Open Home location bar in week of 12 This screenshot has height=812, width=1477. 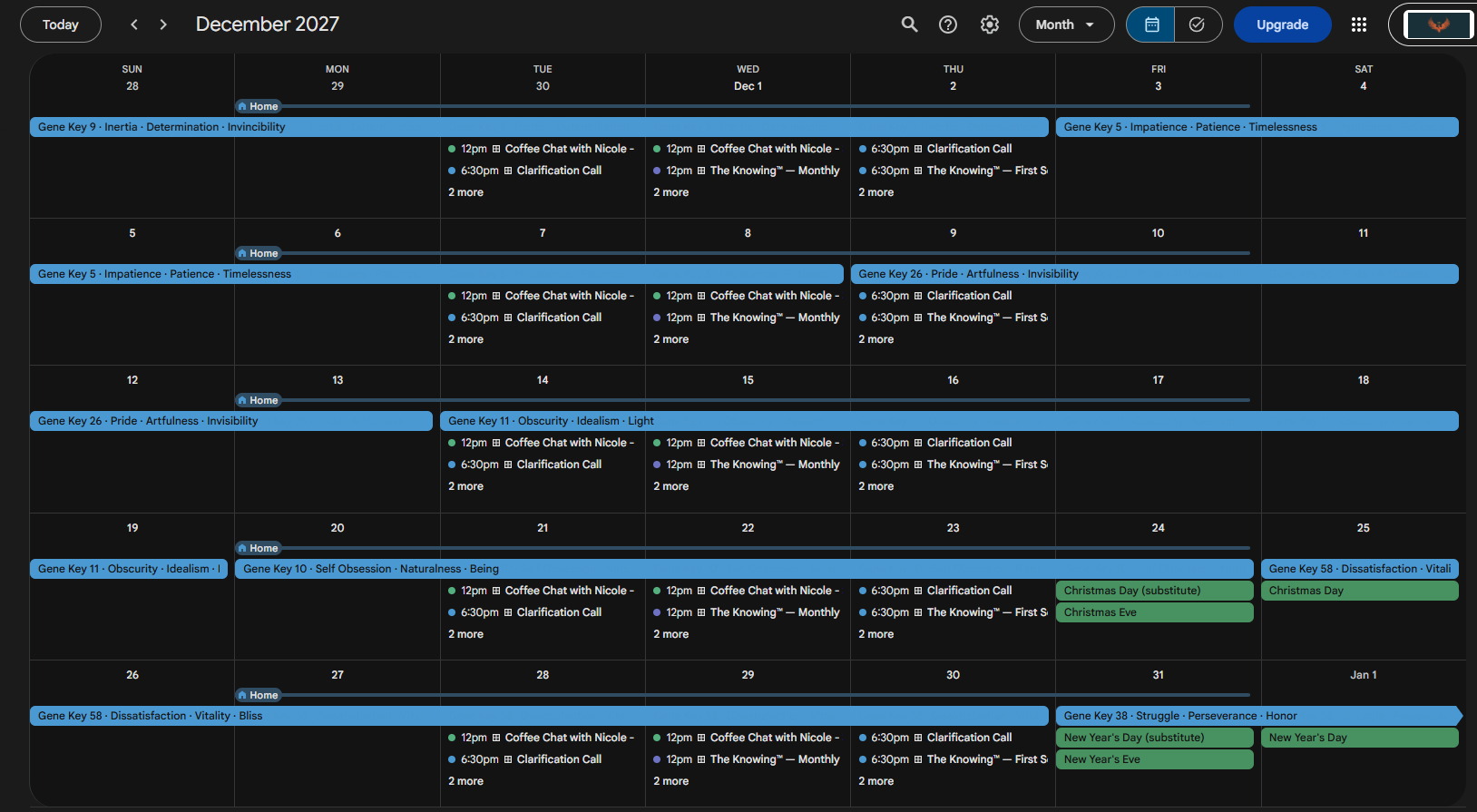click(743, 400)
